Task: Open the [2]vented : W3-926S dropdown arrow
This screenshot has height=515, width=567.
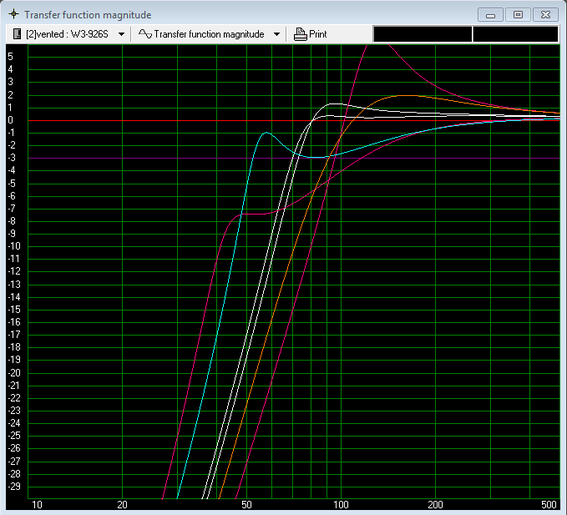Action: (122, 34)
